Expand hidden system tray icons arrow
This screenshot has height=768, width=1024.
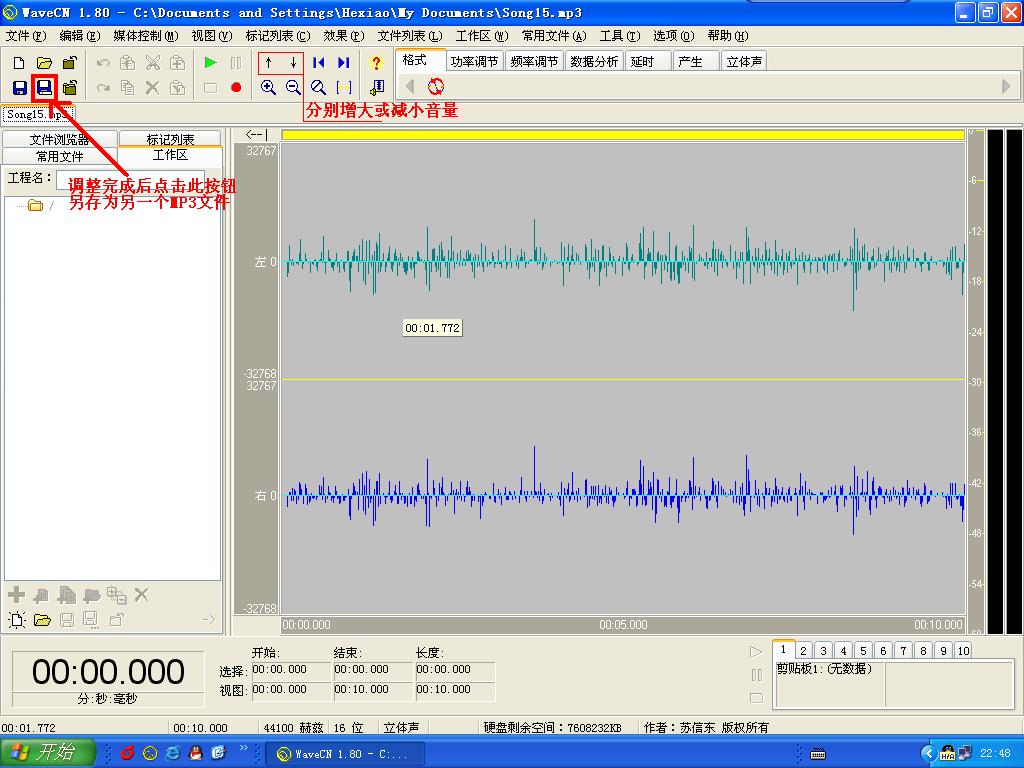coord(928,754)
